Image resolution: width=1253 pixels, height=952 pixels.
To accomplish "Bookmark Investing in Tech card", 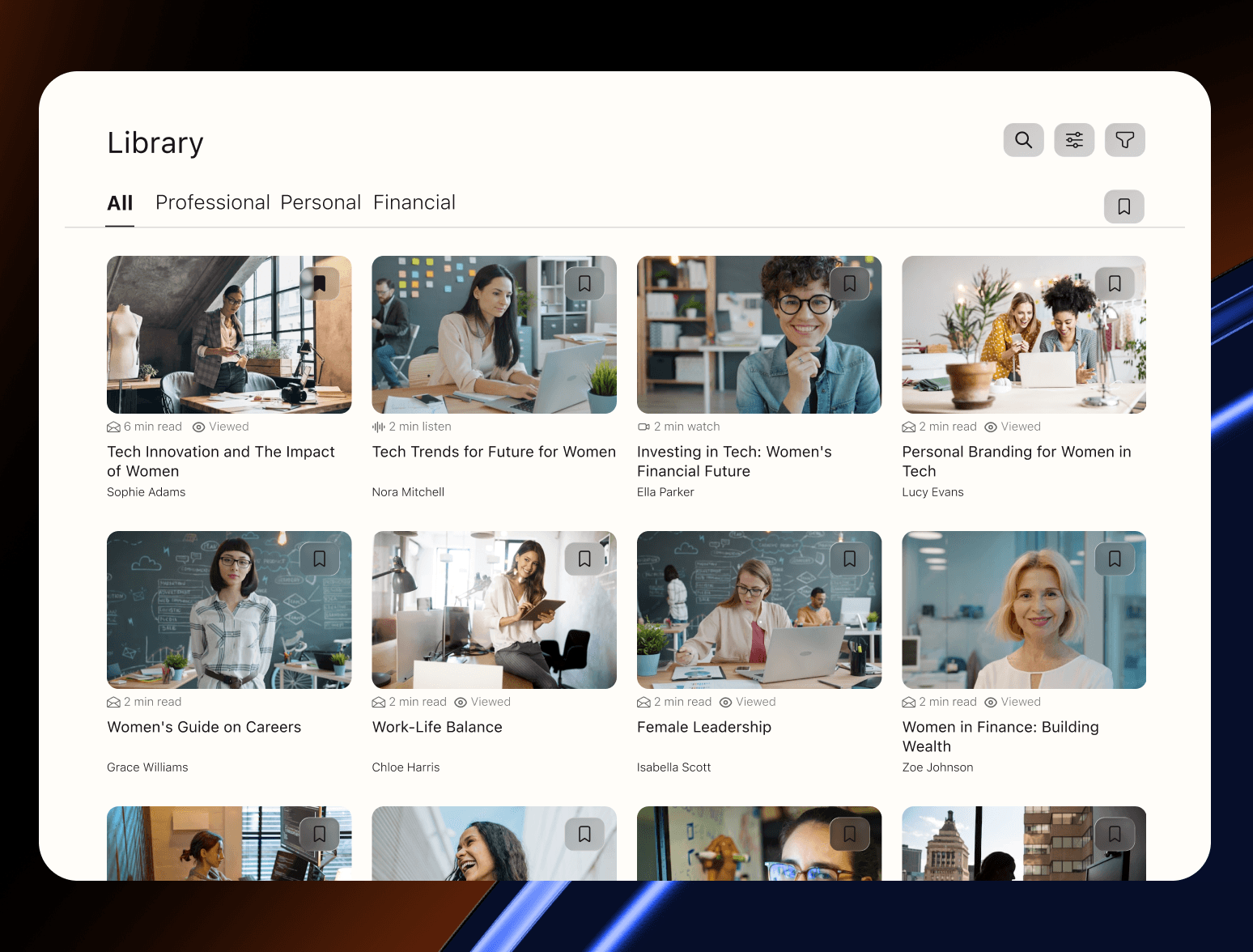I will (850, 283).
